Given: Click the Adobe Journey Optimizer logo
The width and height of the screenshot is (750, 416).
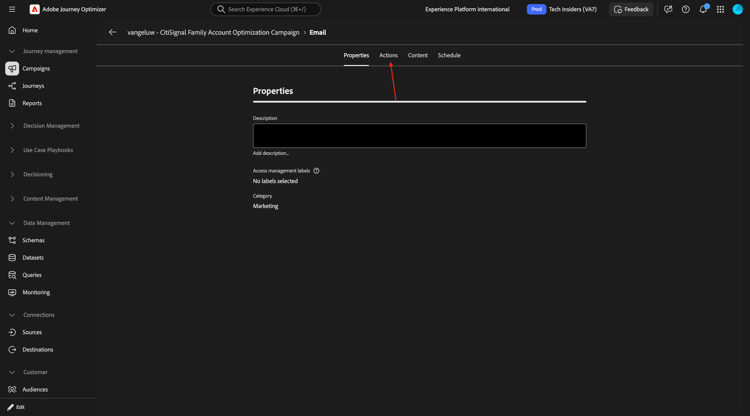Looking at the screenshot, I should 34,9.
